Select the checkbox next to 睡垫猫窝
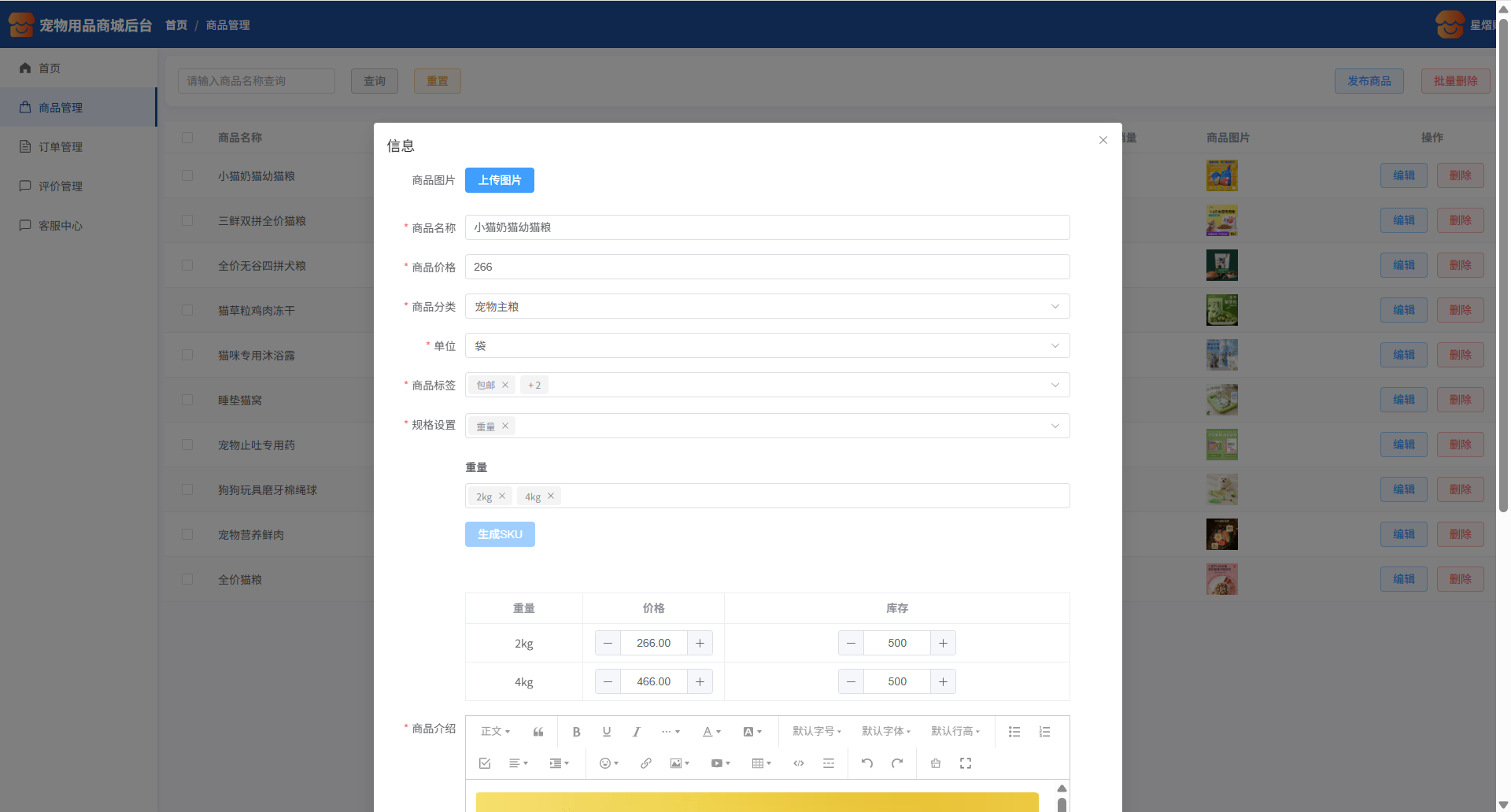 187,400
